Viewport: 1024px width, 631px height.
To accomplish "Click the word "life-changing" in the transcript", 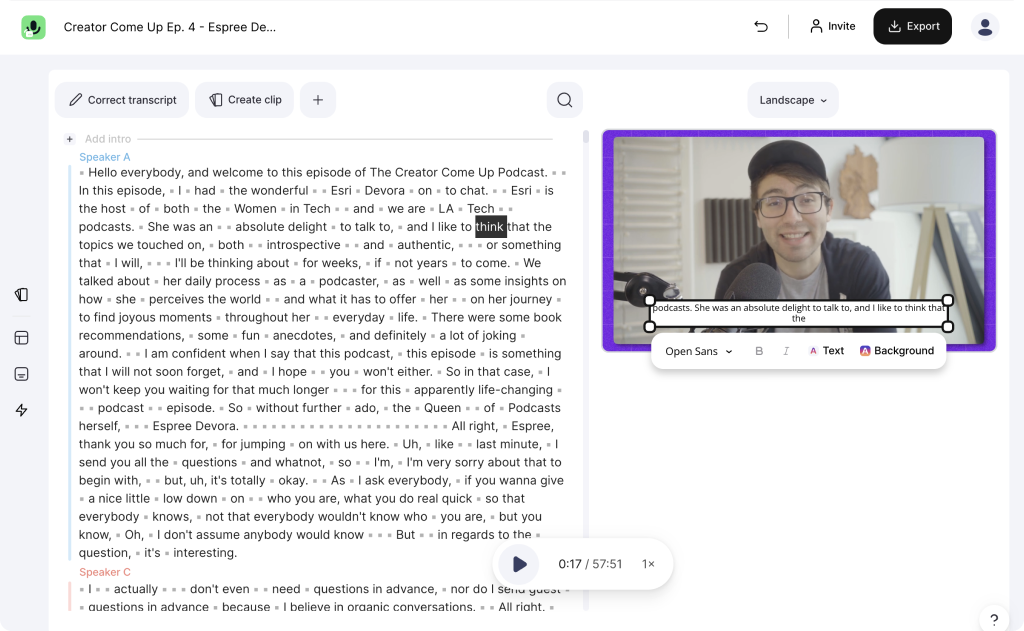I will [516, 390].
